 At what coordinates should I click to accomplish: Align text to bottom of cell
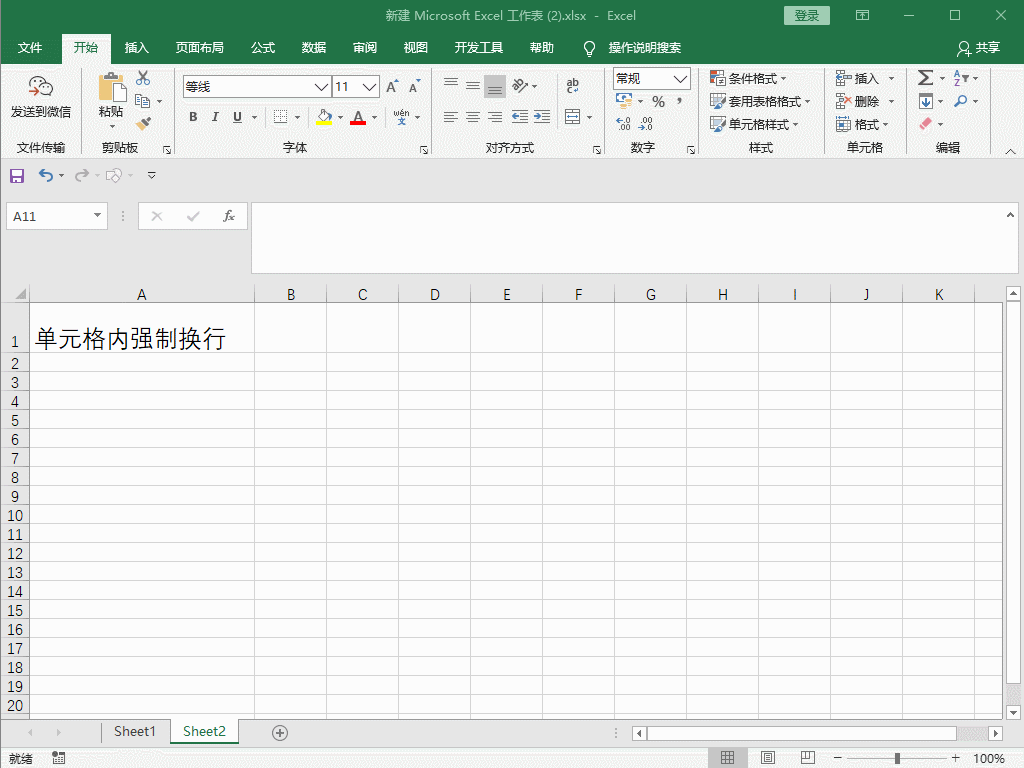495,86
